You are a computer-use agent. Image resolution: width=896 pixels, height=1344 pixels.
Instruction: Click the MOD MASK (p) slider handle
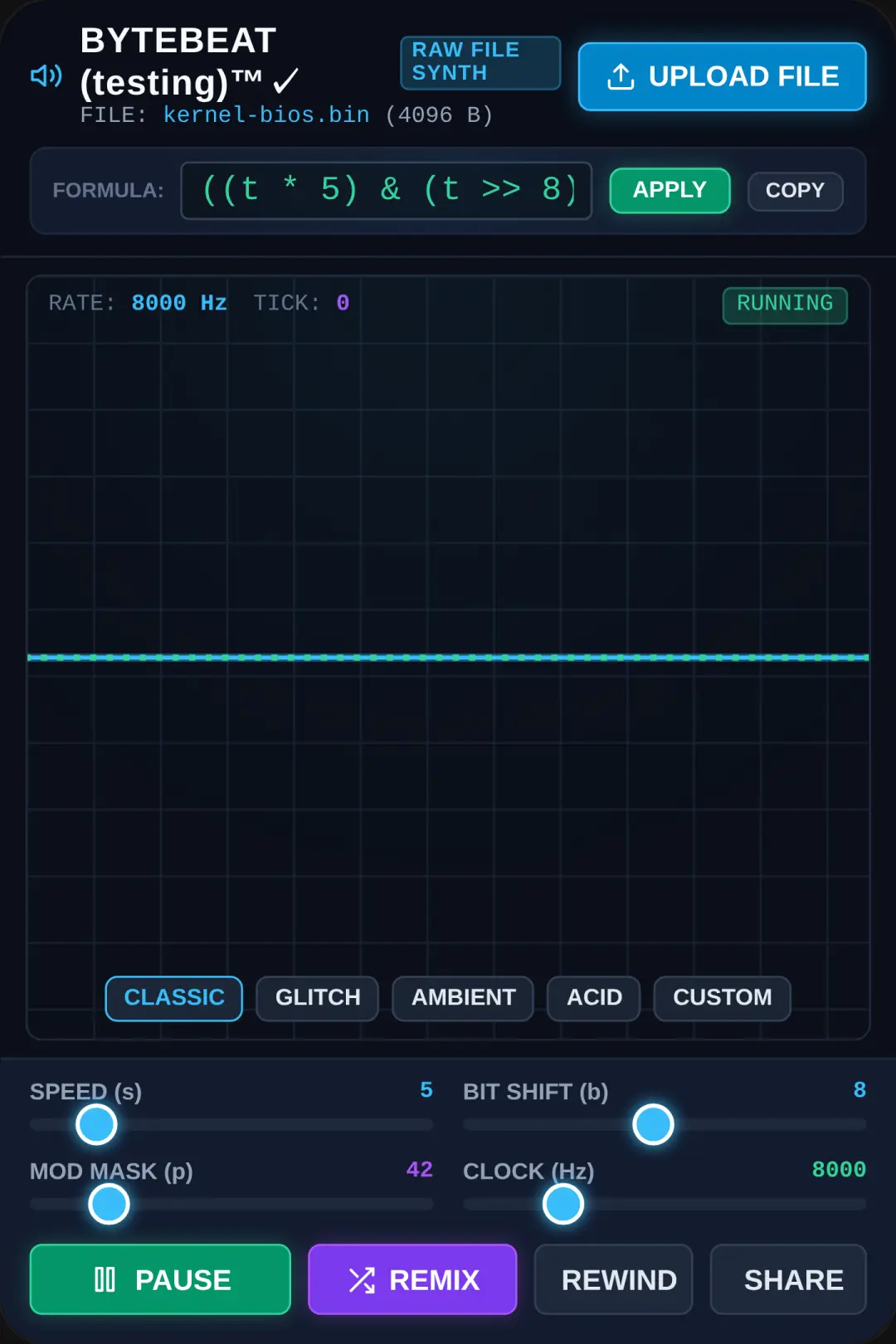click(109, 1204)
